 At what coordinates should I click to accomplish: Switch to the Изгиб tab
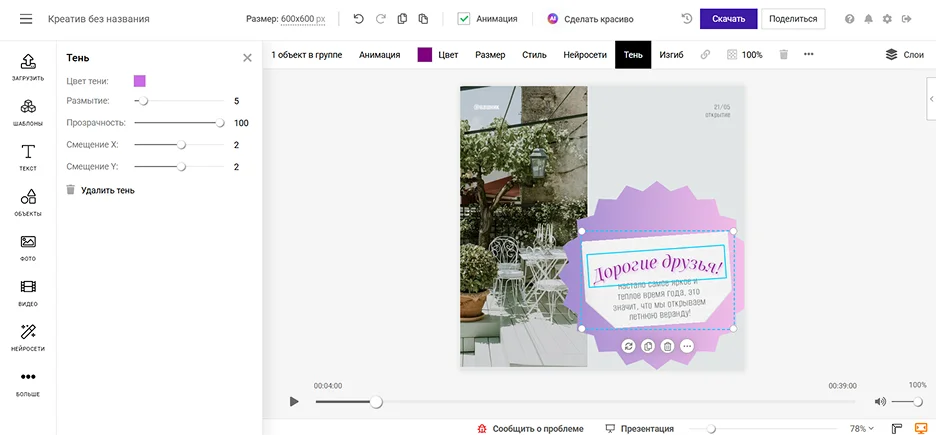pyautogui.click(x=671, y=55)
